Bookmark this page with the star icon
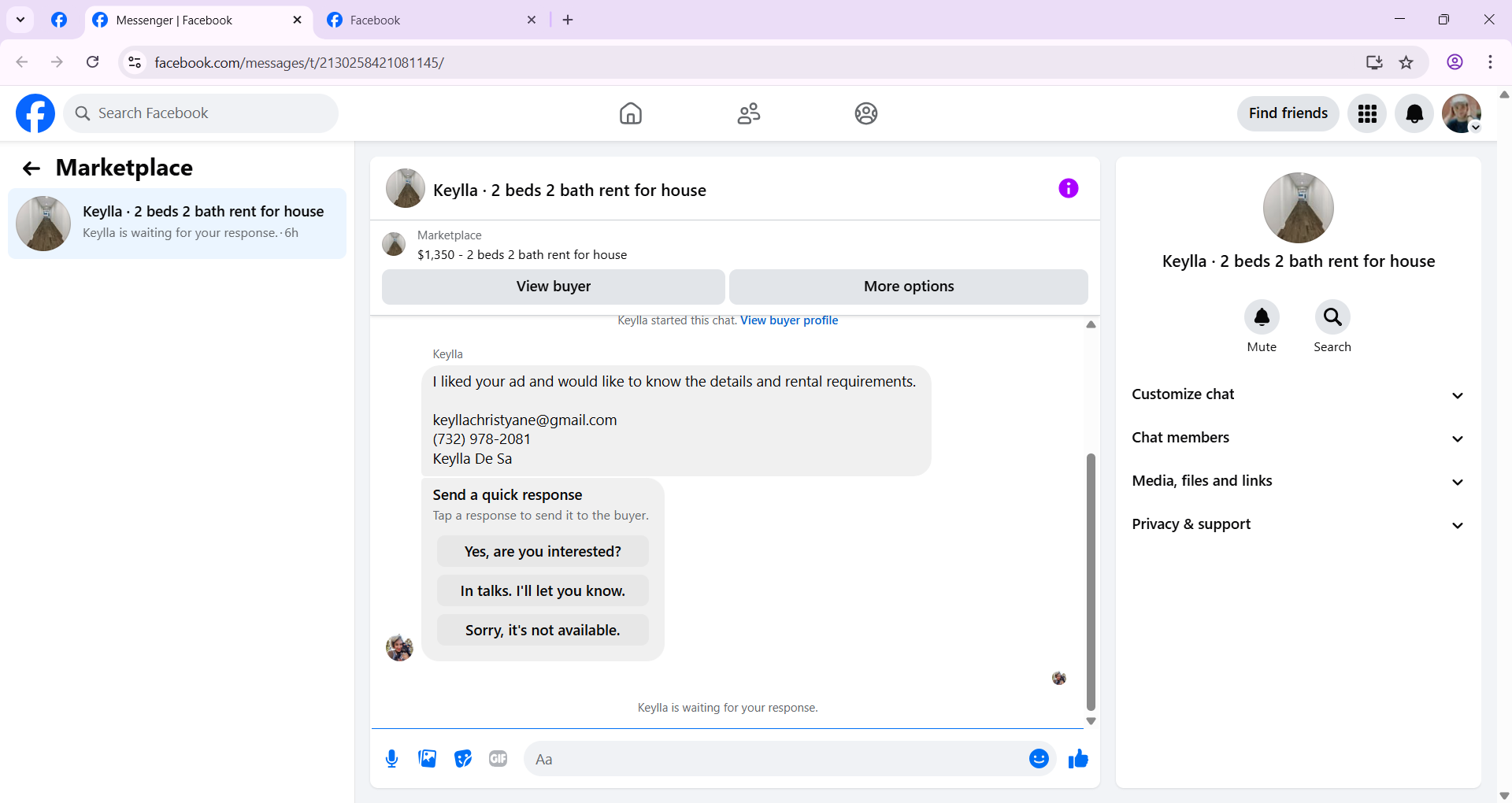Screen dimensions: 1512x803 [x=1406, y=62]
